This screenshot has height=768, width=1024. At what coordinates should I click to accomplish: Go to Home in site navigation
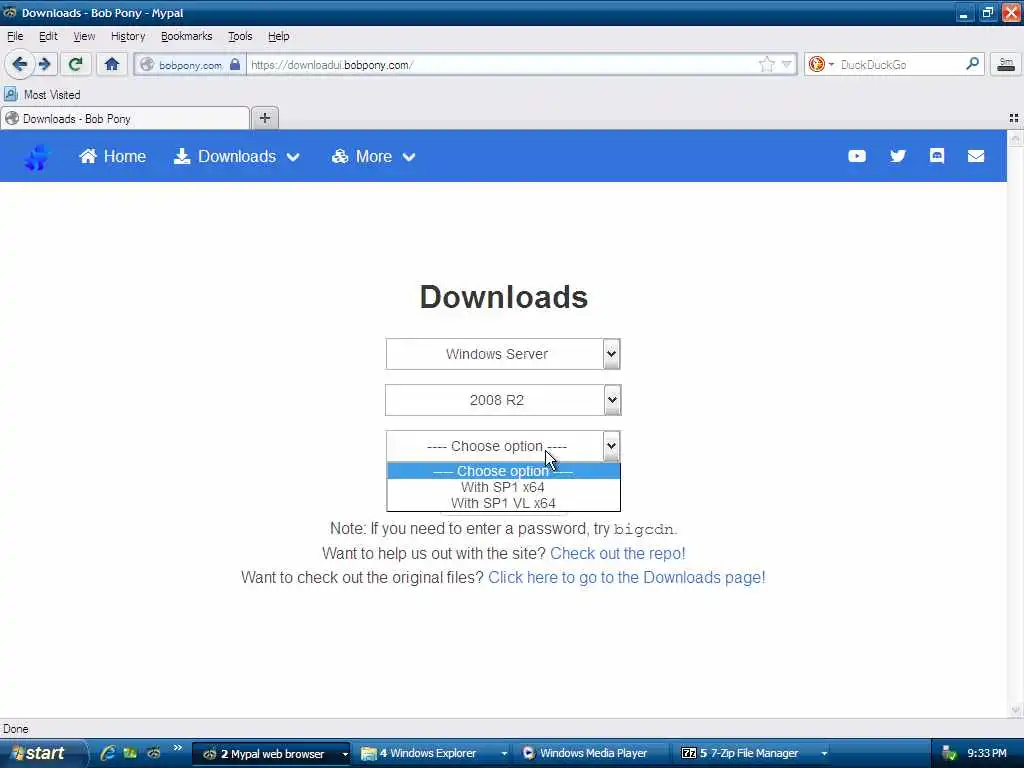[112, 156]
